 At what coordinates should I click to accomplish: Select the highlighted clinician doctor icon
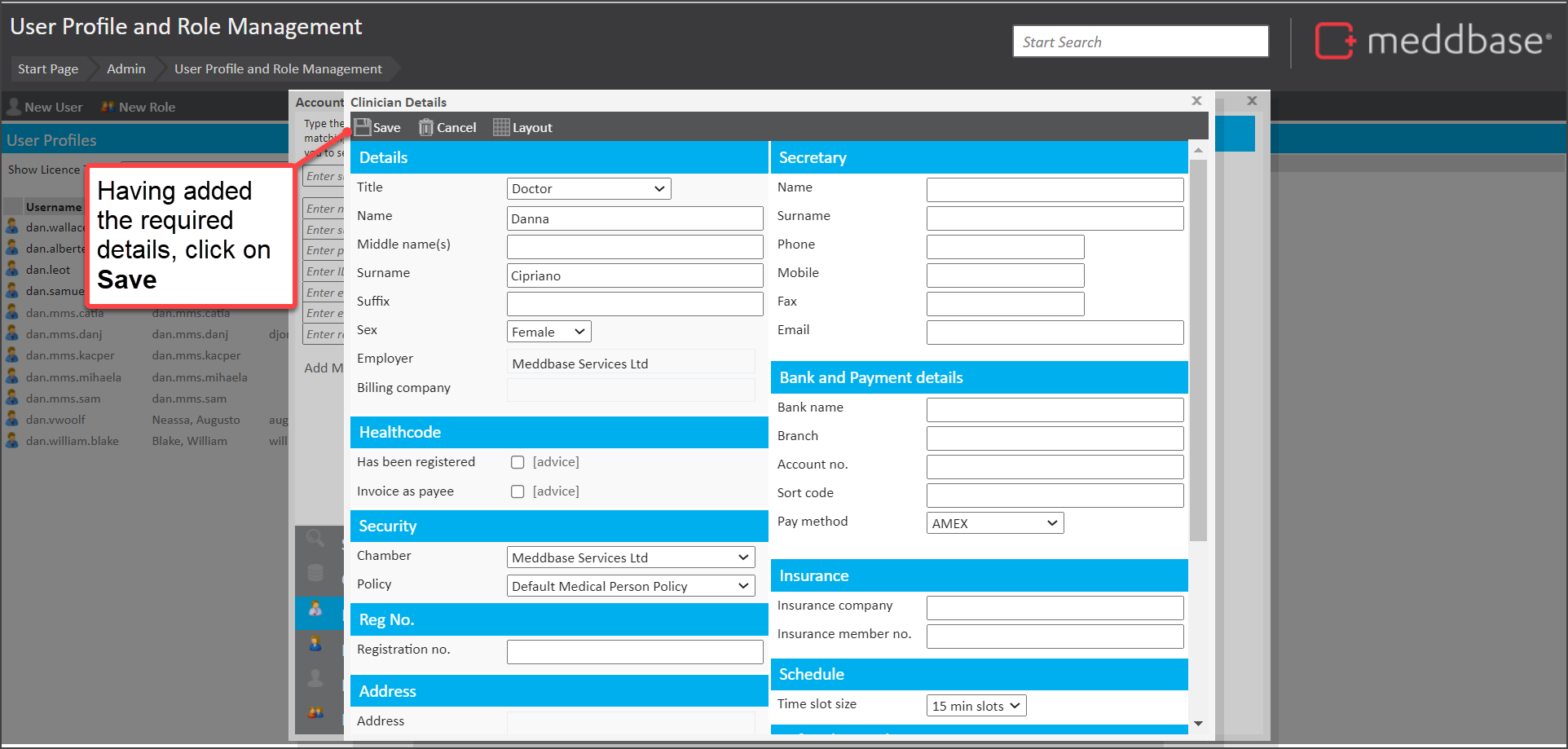click(315, 609)
